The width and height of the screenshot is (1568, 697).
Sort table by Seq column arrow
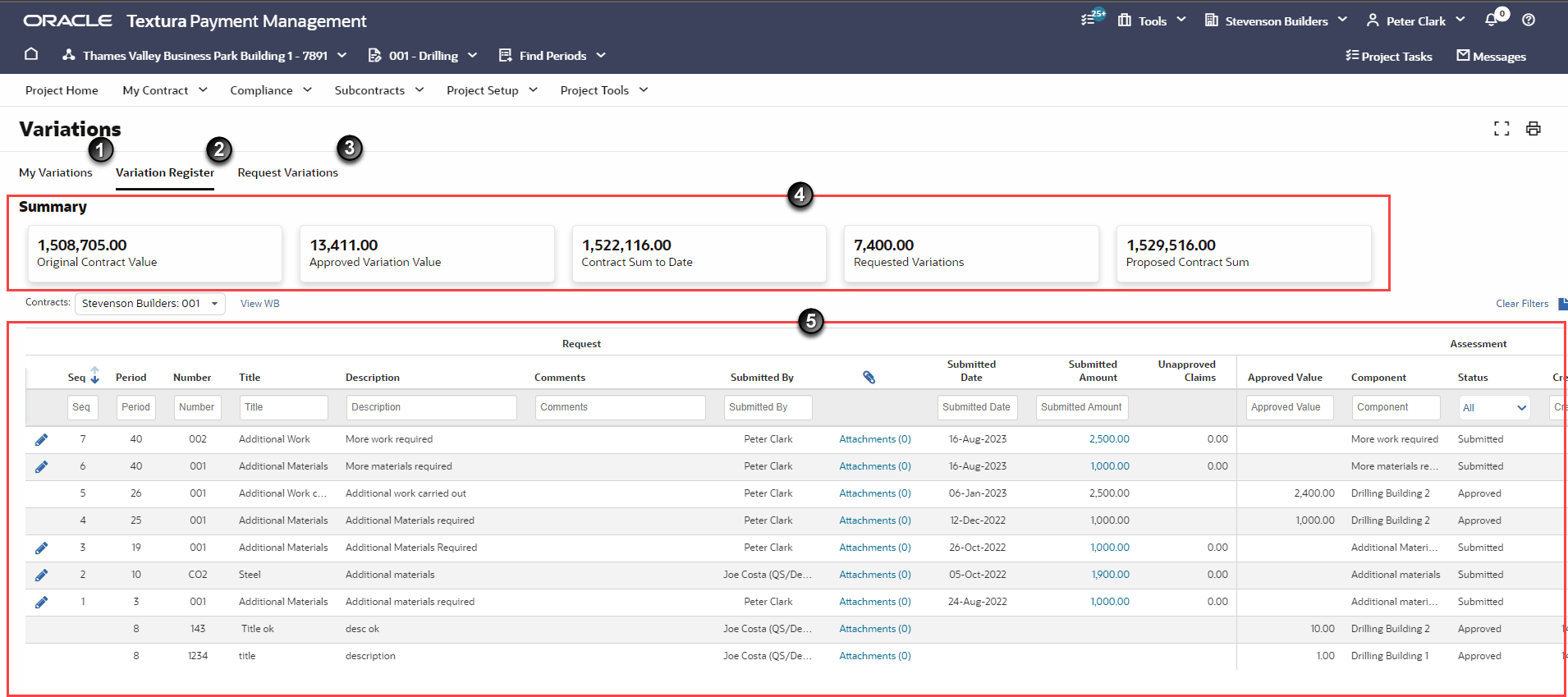[x=95, y=375]
